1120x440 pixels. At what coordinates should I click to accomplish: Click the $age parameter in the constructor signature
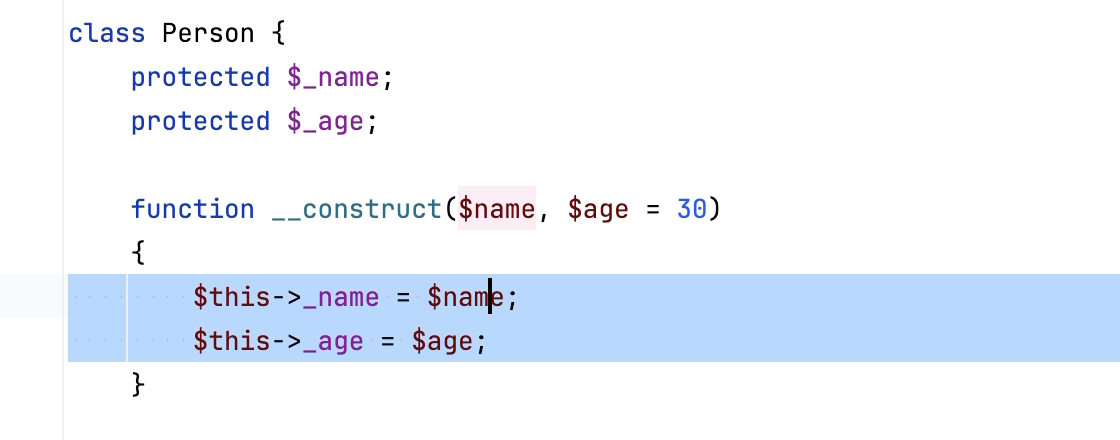tap(598, 209)
